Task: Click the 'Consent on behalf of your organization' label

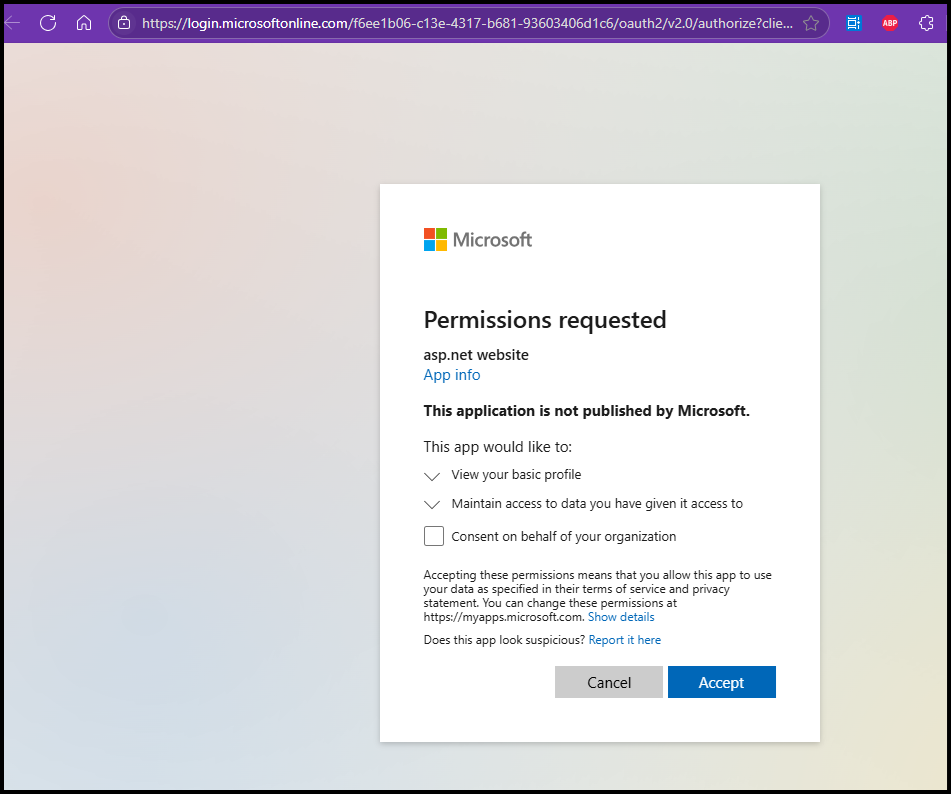Action: [564, 537]
